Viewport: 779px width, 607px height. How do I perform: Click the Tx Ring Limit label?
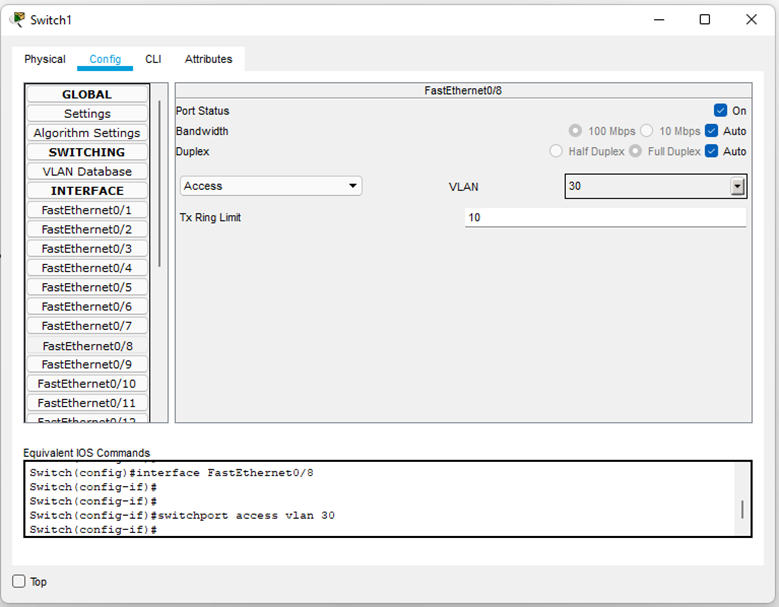coord(210,218)
